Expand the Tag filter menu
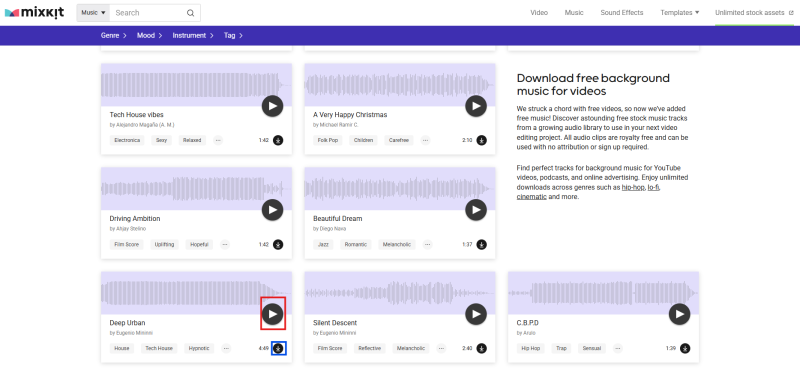This screenshot has height=369, width=800. tap(233, 36)
